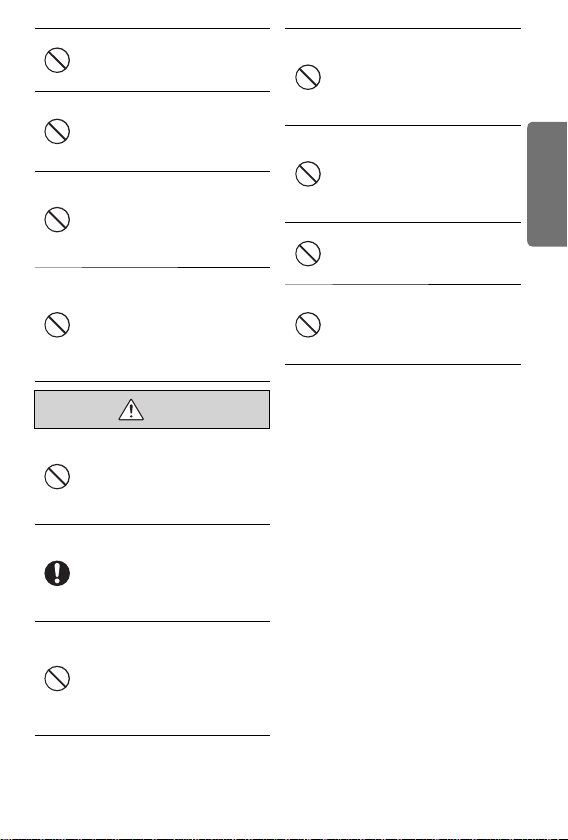Image resolution: width=568 pixels, height=840 pixels.
Task: Select prohibition icon directly below the caution banner
Action: click(x=57, y=476)
